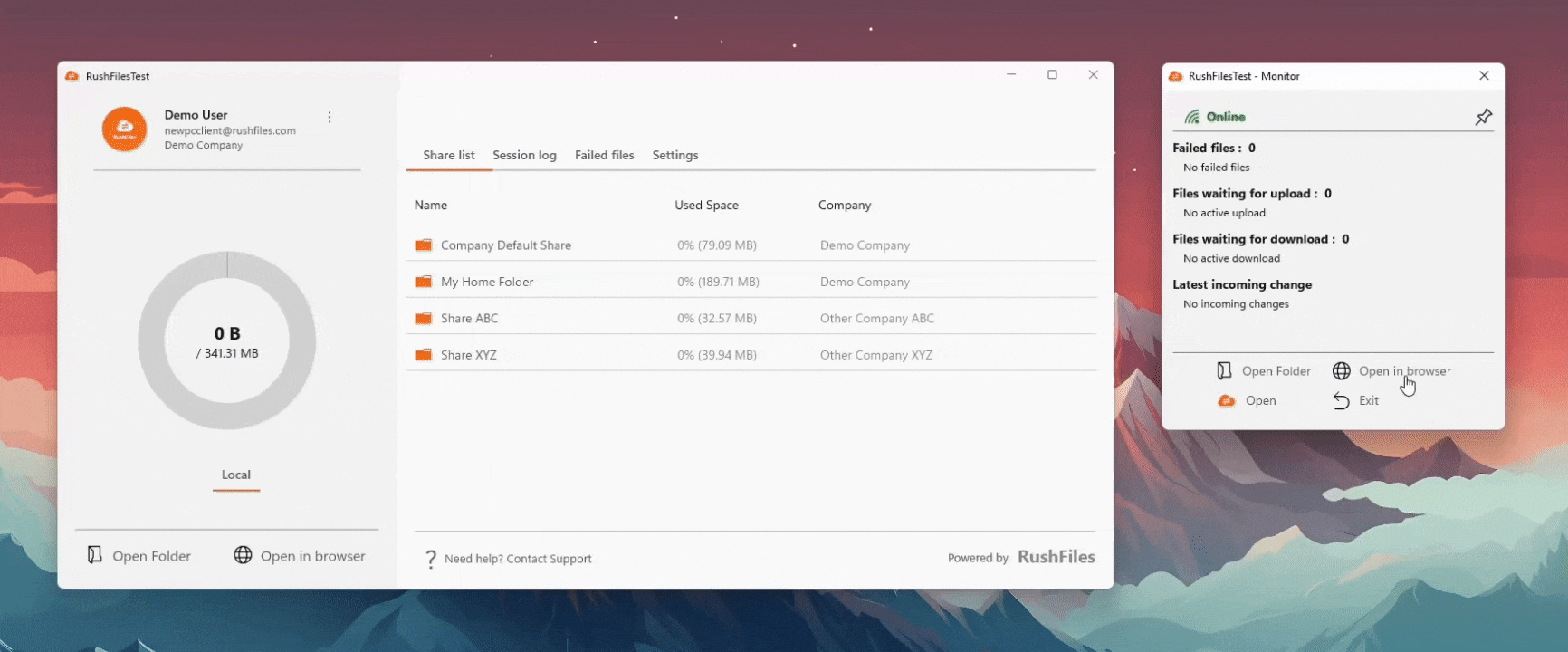Click Latest incoming change label
This screenshot has height=652, width=1568.
click(1242, 284)
